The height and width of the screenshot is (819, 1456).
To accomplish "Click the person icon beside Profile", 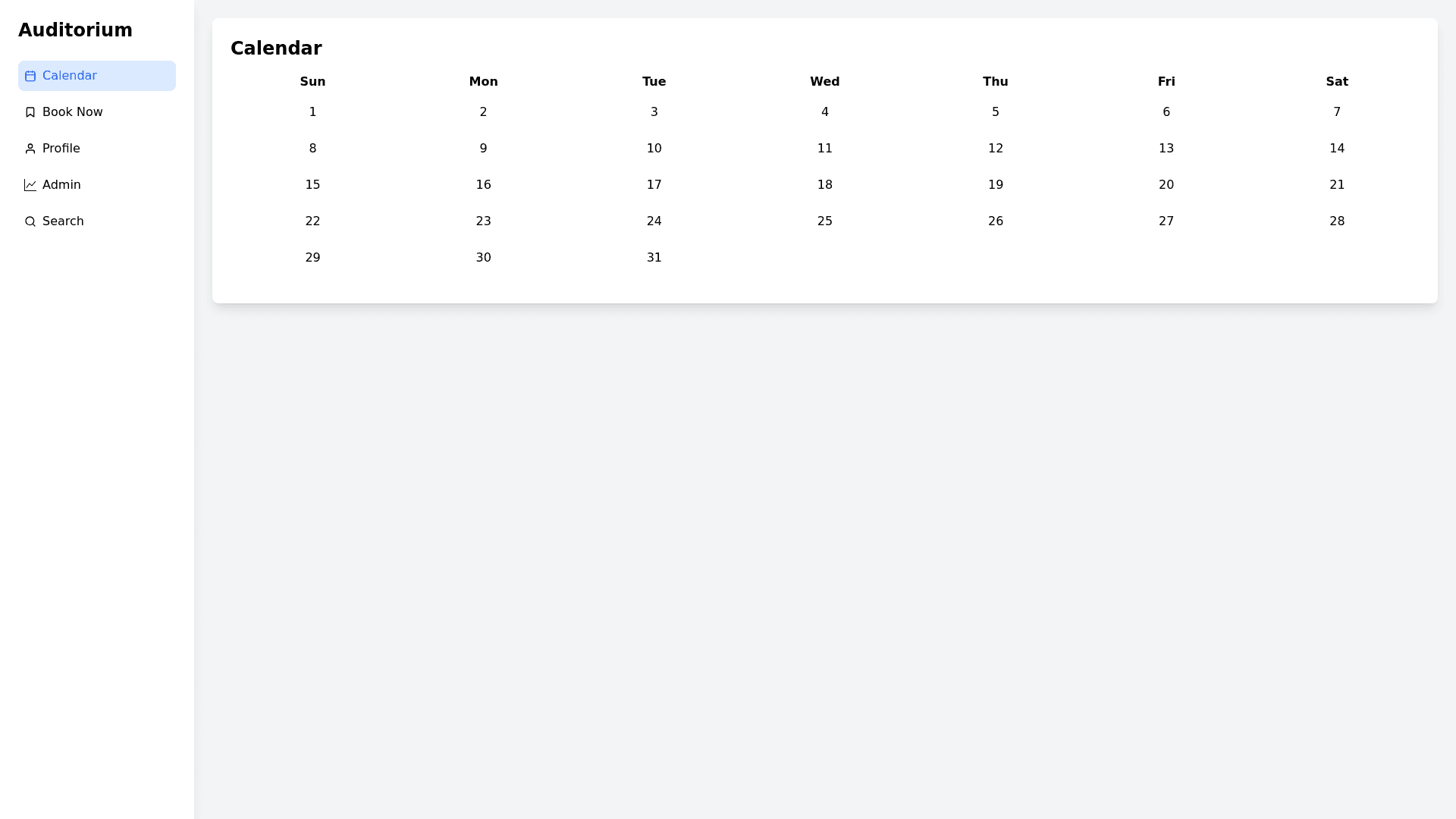I will 30,149.
